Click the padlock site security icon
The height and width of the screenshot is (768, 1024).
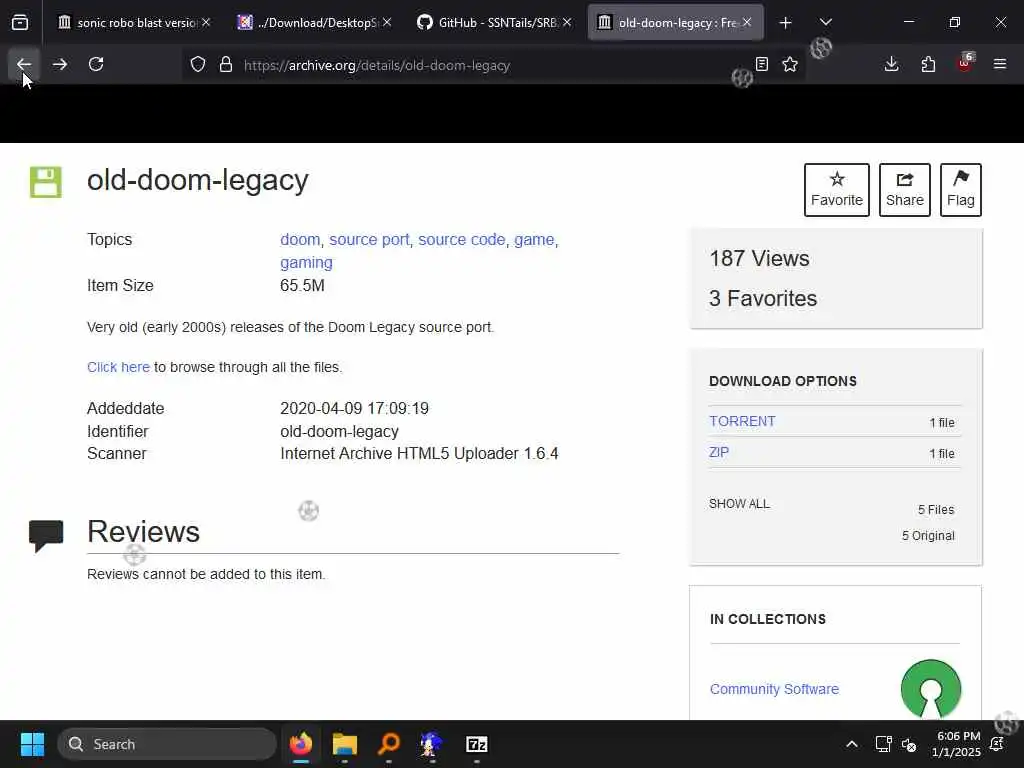(x=226, y=65)
